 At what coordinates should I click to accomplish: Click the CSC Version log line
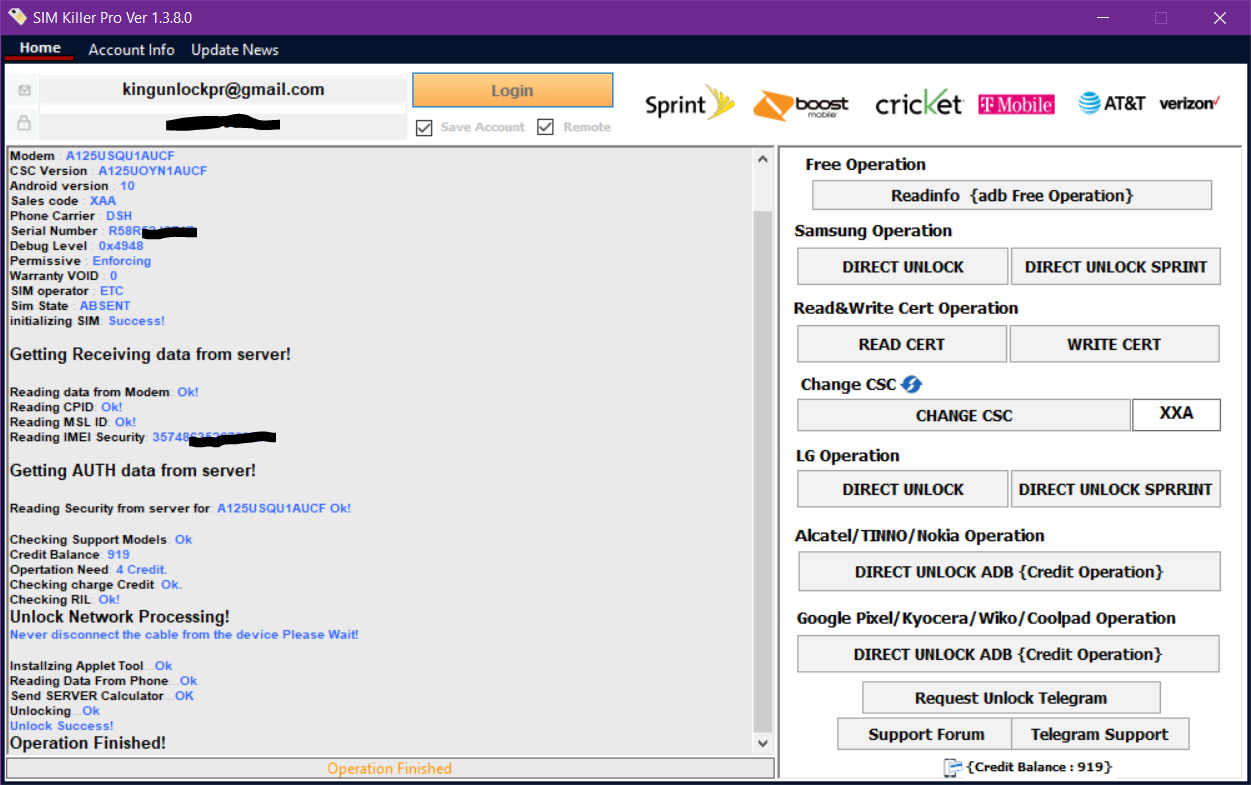point(109,171)
